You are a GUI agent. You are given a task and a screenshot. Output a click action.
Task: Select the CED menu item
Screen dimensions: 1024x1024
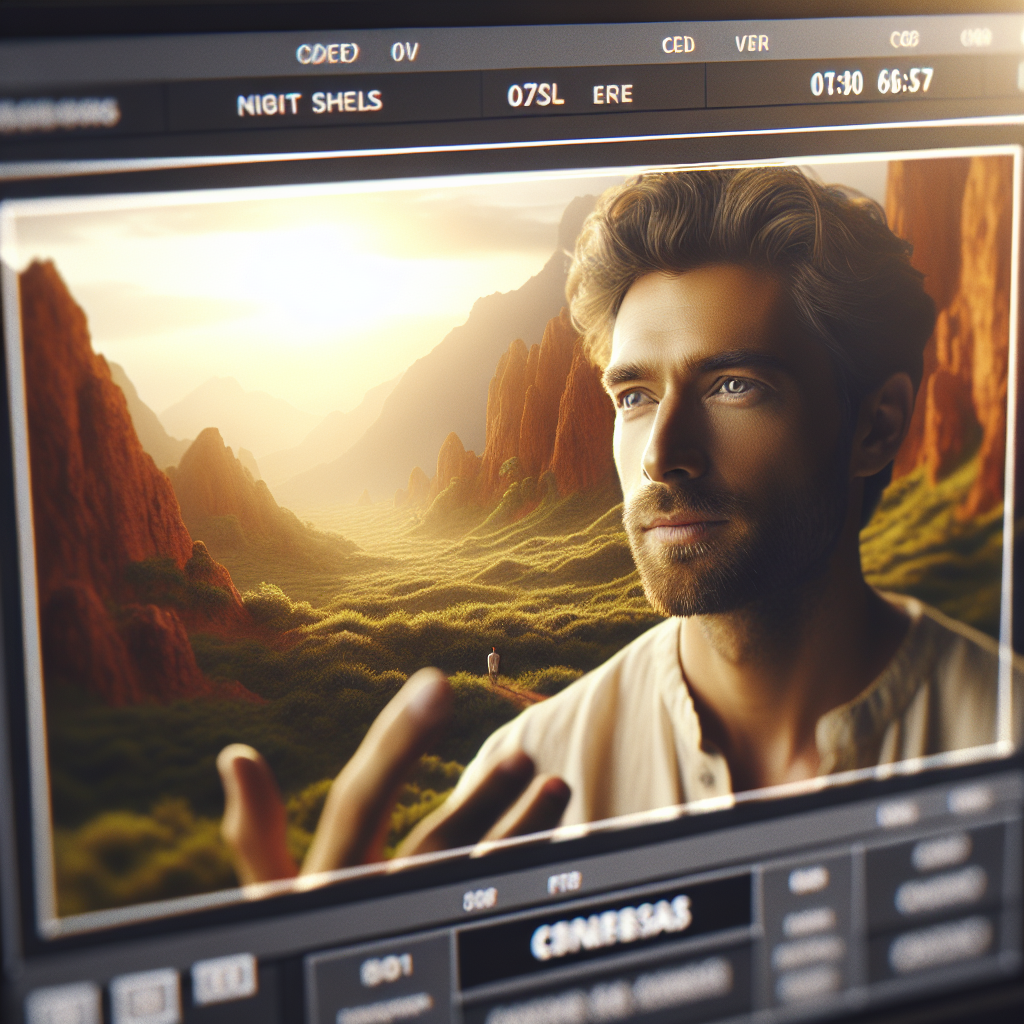[678, 44]
